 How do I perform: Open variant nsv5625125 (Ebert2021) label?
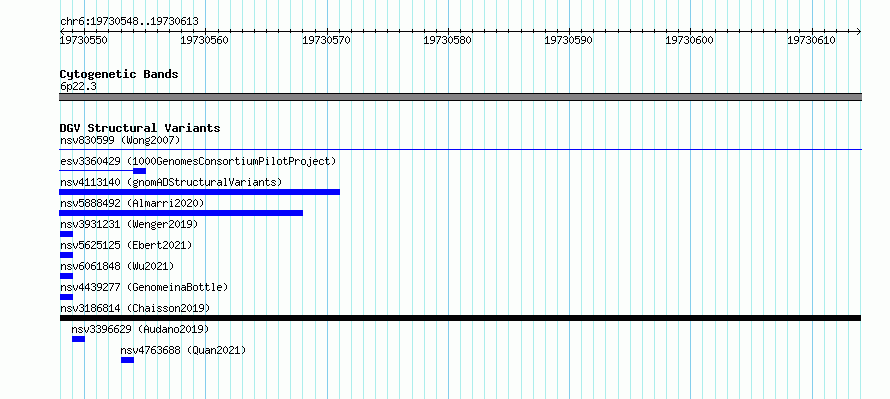click(x=126, y=245)
